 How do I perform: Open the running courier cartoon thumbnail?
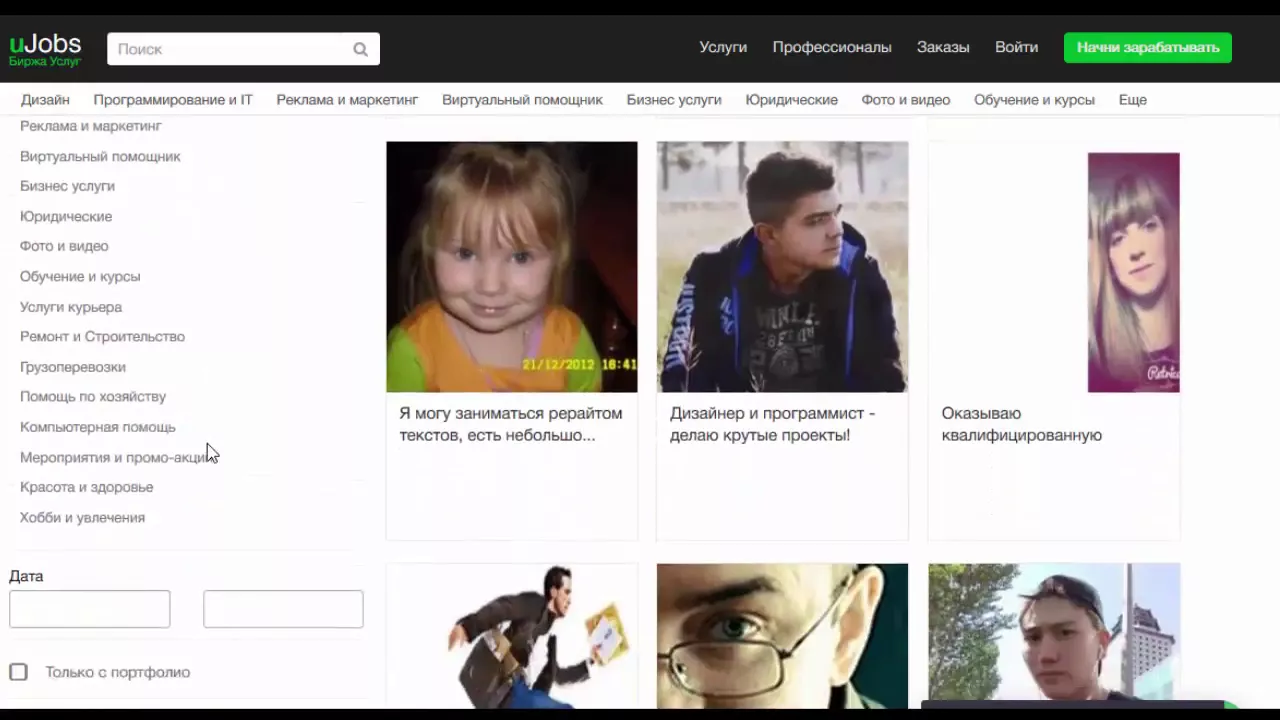(x=512, y=636)
